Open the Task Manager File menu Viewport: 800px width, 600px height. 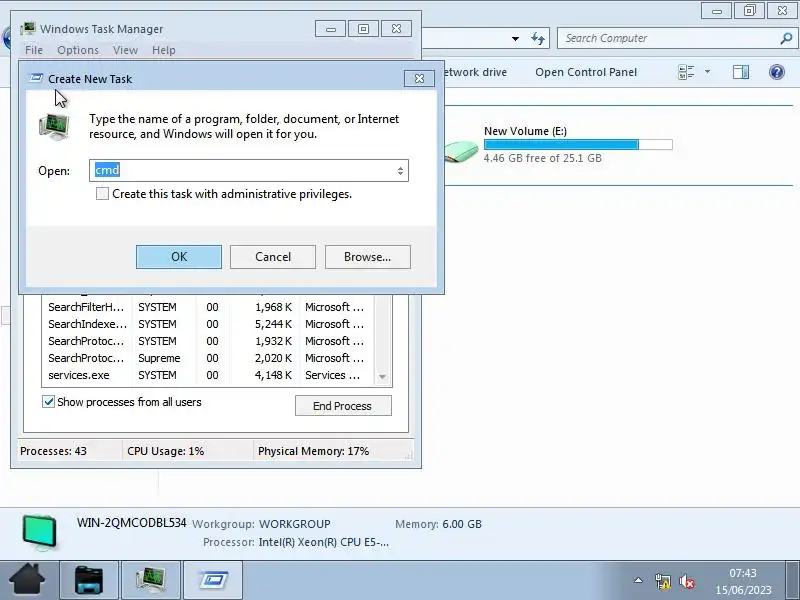point(34,50)
